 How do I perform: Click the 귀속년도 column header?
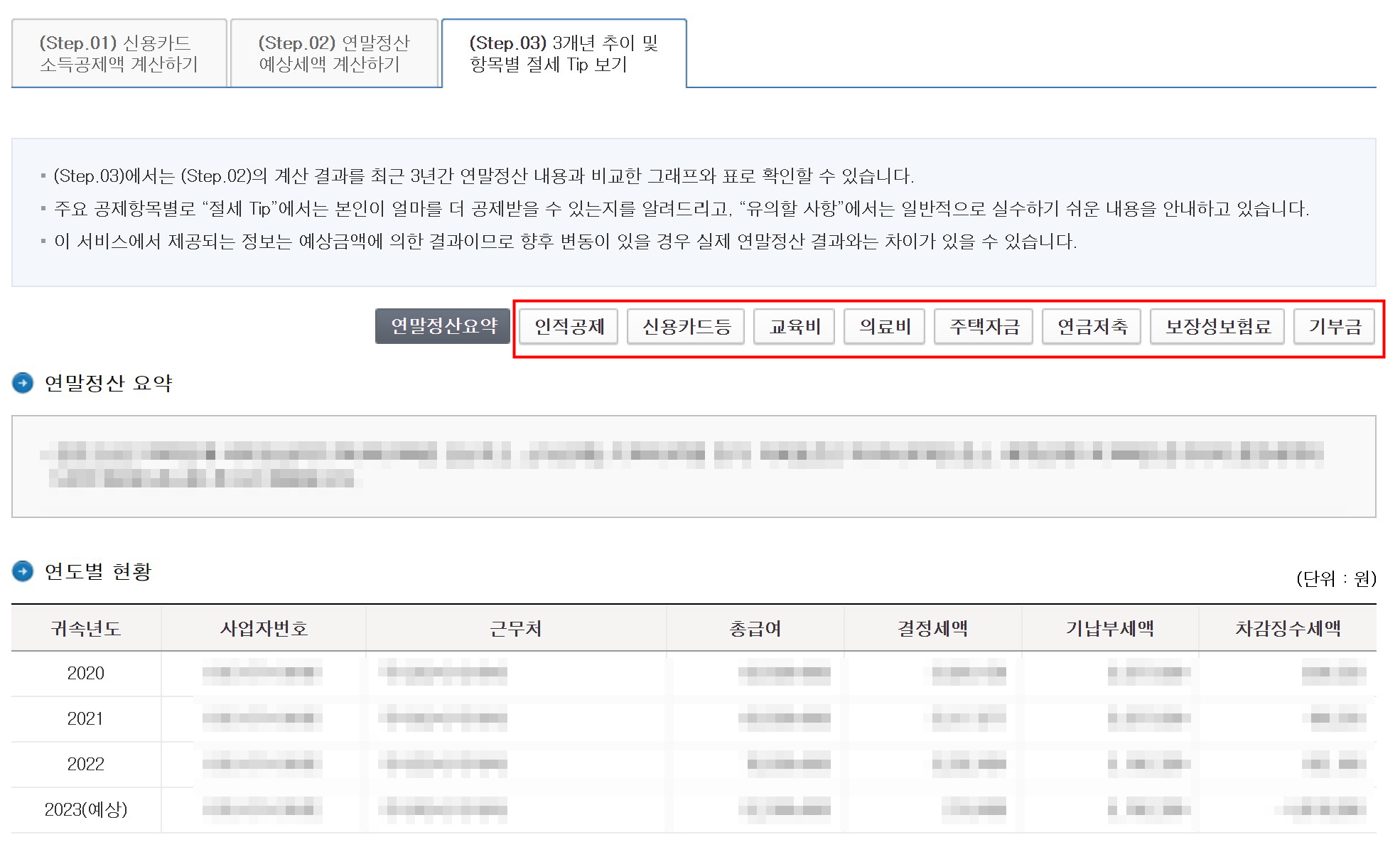pyautogui.click(x=85, y=628)
